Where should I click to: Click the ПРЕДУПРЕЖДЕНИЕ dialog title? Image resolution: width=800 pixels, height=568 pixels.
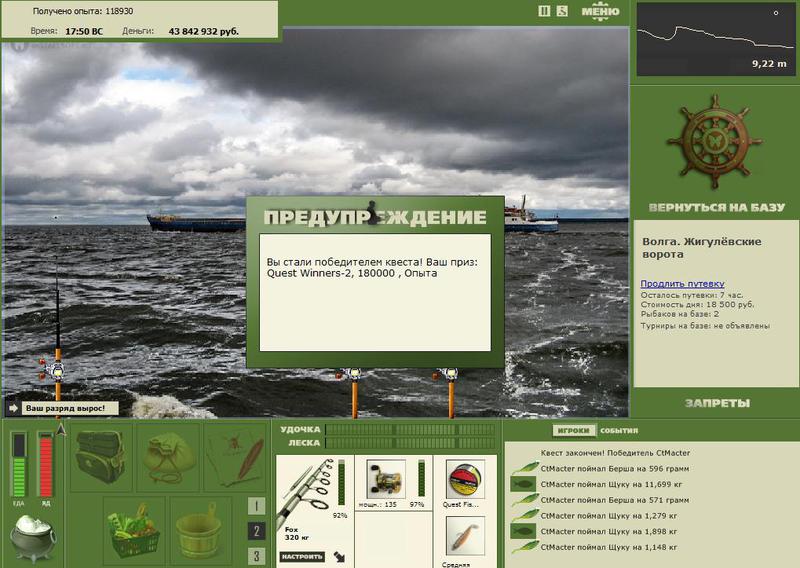coord(375,217)
